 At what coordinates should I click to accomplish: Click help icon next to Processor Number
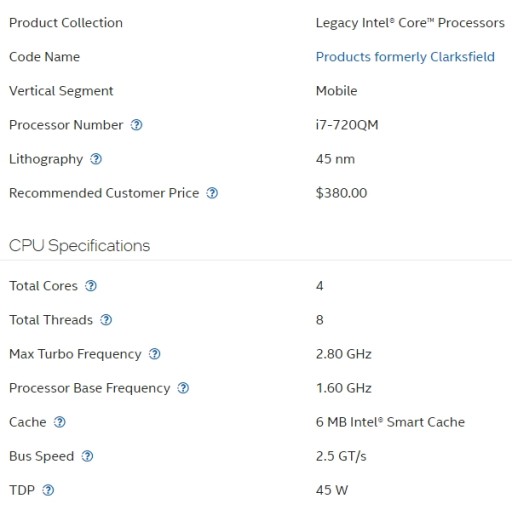coord(136,125)
